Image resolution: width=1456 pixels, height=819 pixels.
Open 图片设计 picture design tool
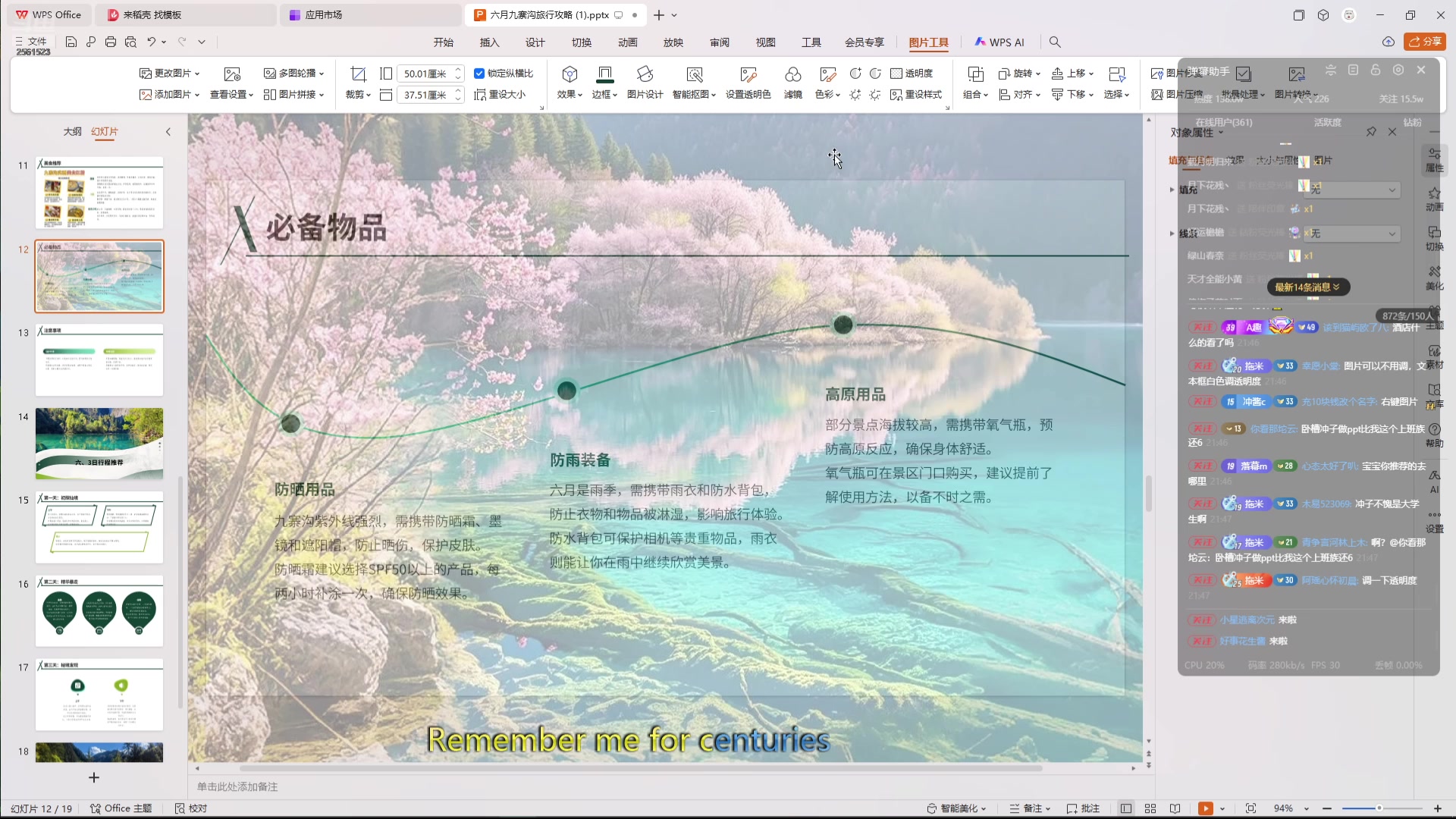click(x=645, y=74)
